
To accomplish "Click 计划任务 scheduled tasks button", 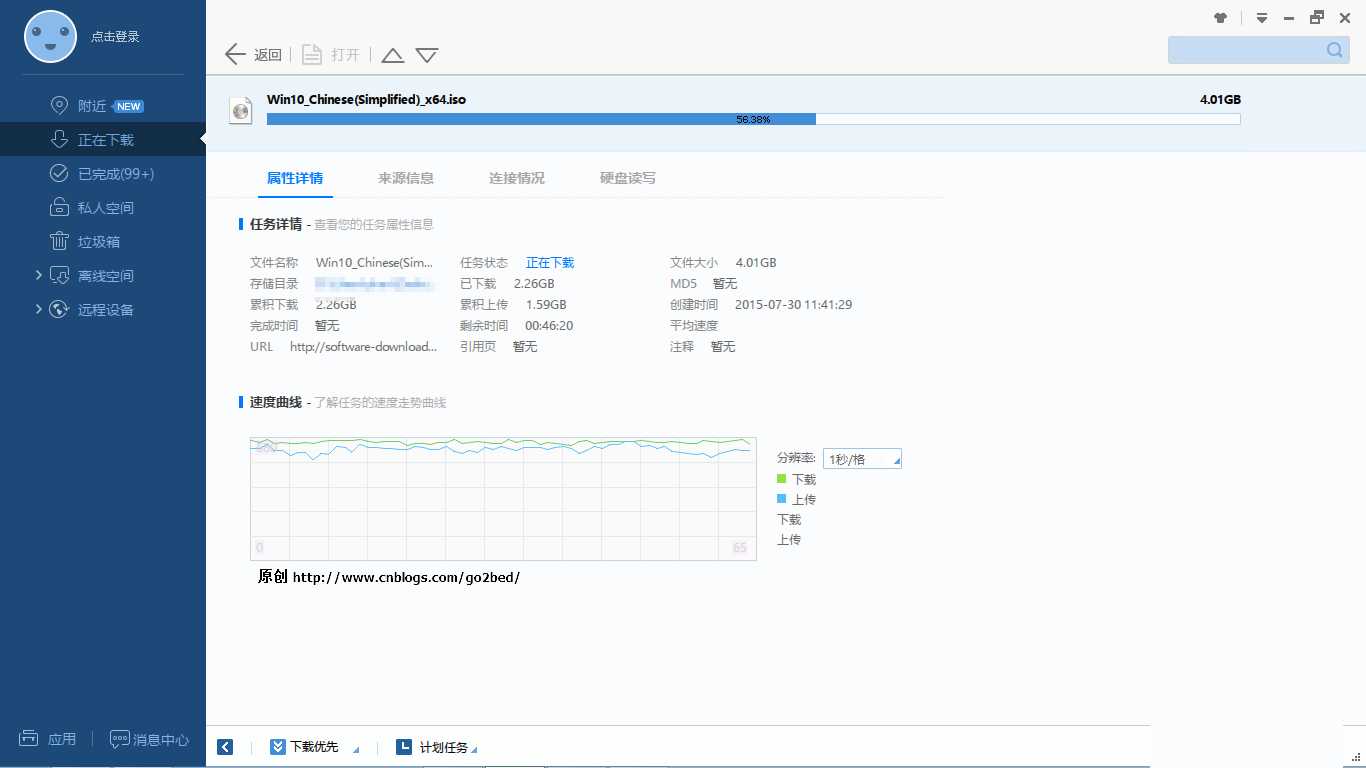I will (x=444, y=748).
